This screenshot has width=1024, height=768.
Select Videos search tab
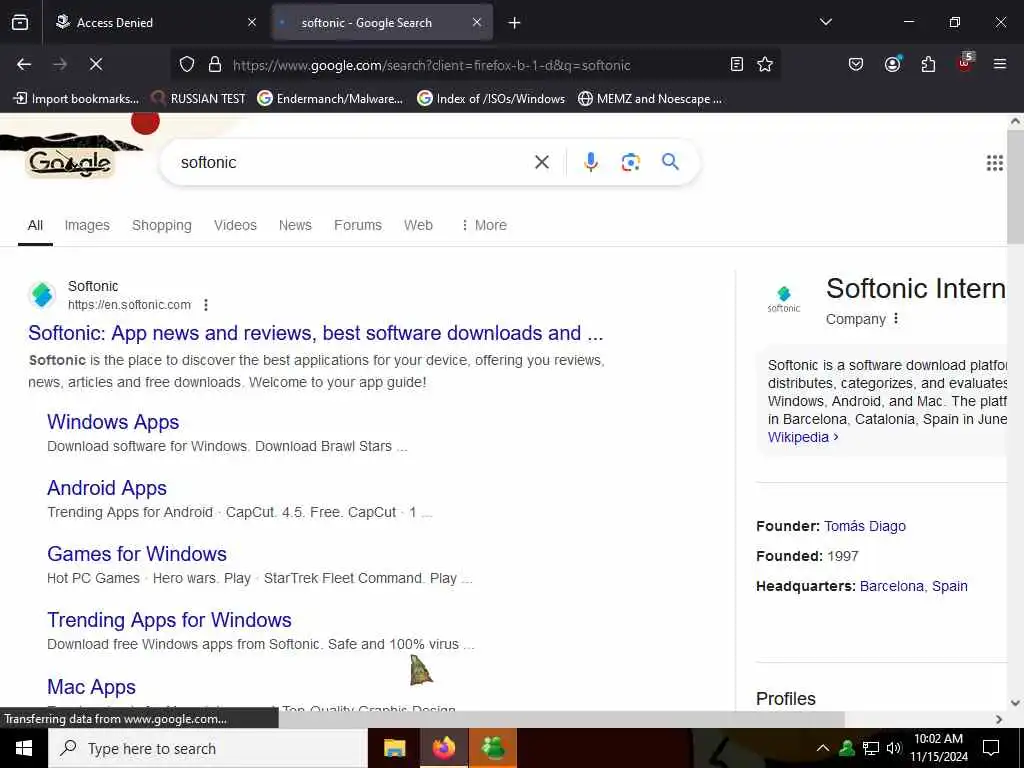tap(235, 225)
